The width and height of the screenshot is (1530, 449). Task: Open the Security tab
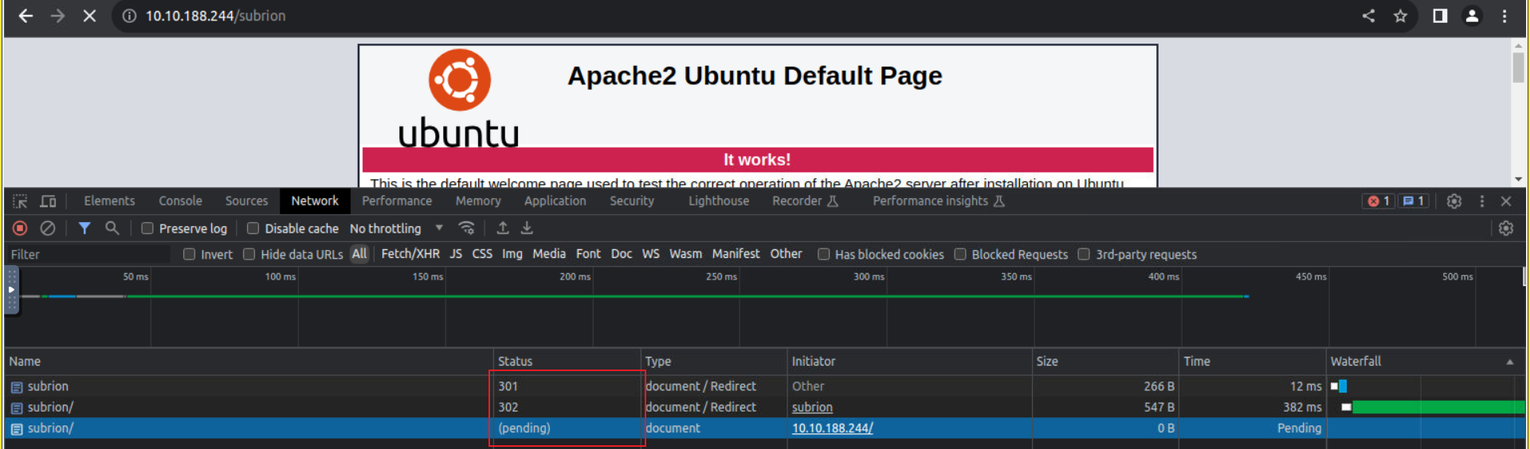(x=632, y=201)
